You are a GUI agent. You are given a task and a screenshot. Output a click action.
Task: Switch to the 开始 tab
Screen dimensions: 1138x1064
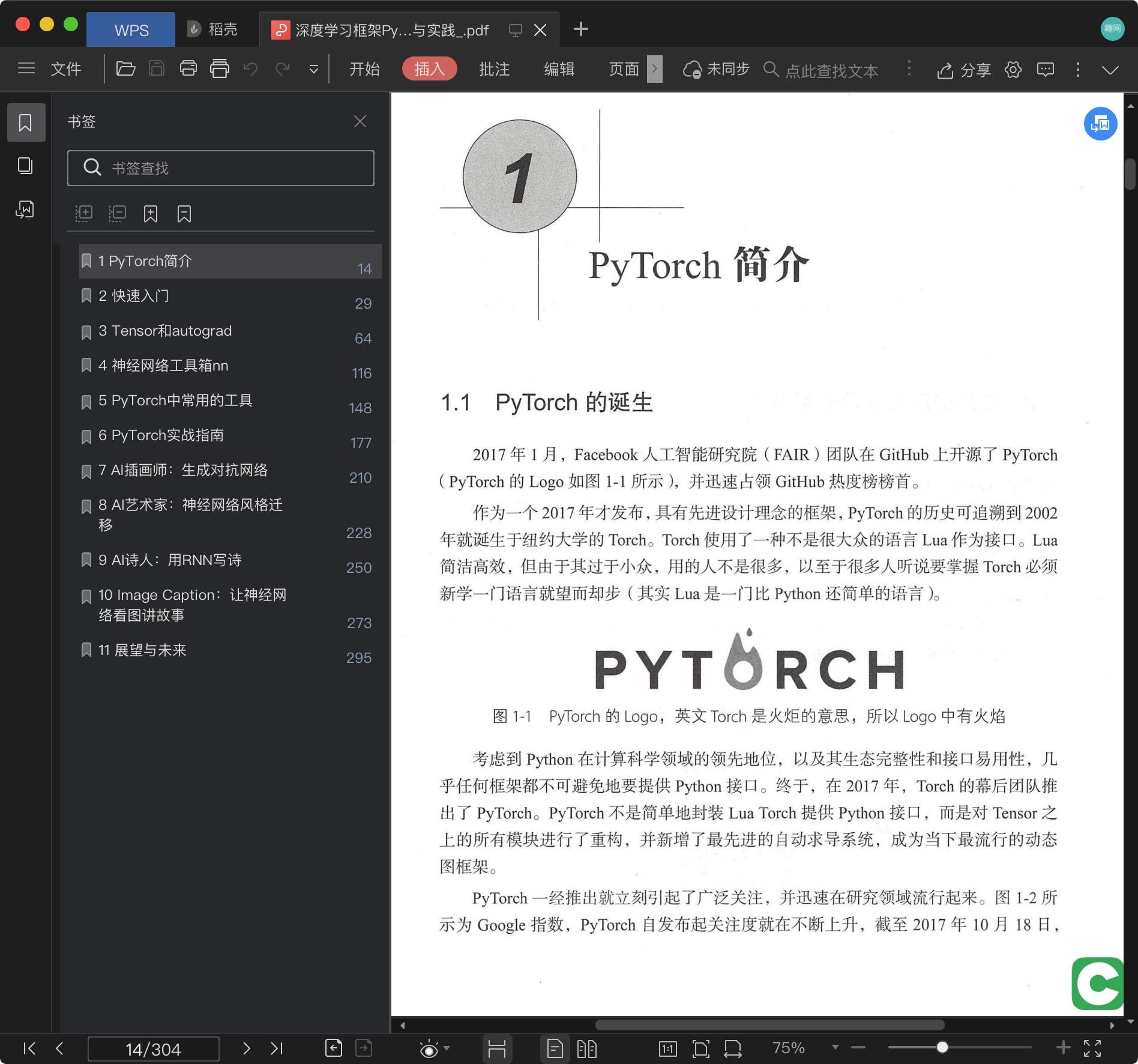(365, 69)
